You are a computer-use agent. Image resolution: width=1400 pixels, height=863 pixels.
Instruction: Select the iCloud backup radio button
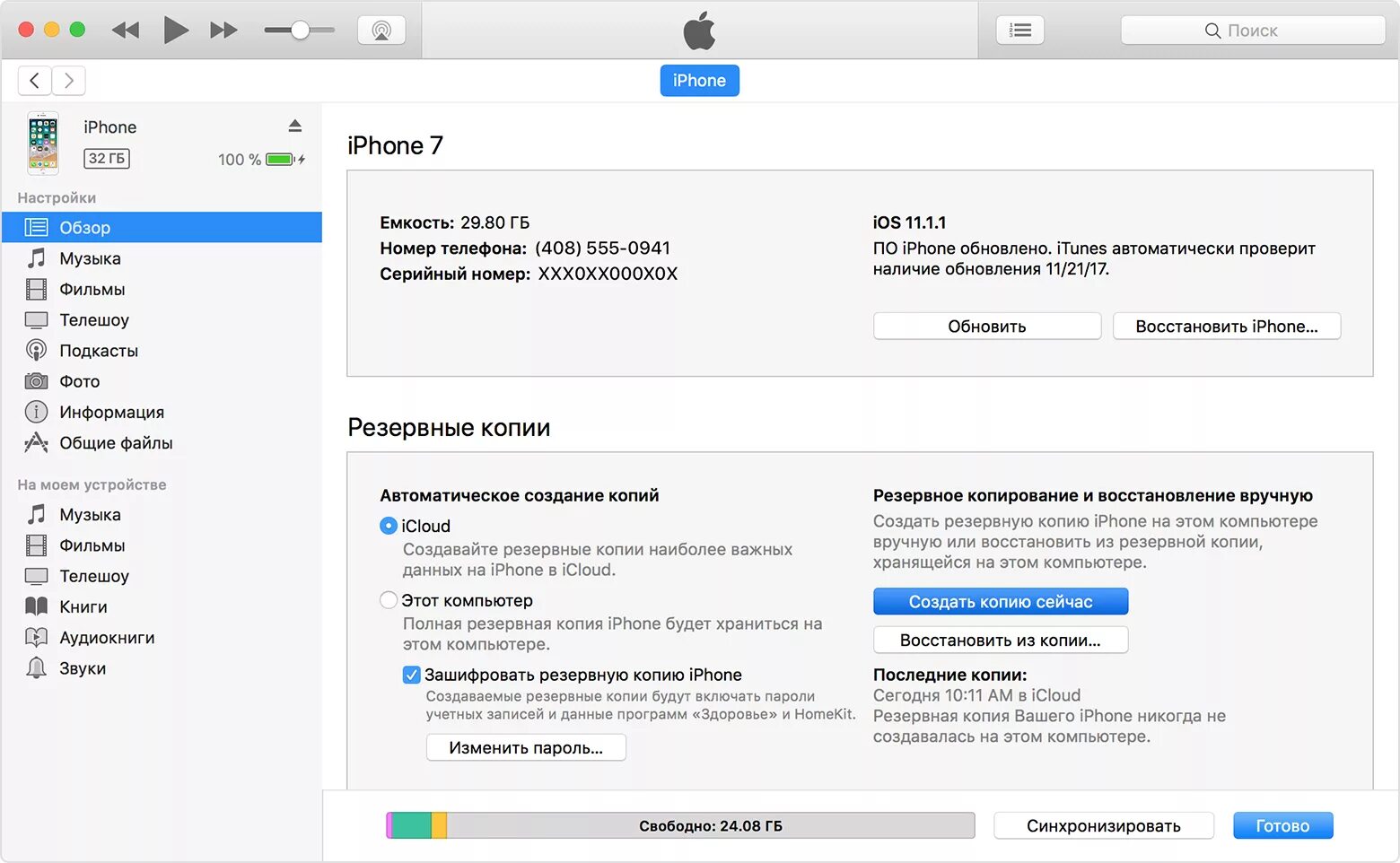tap(389, 526)
